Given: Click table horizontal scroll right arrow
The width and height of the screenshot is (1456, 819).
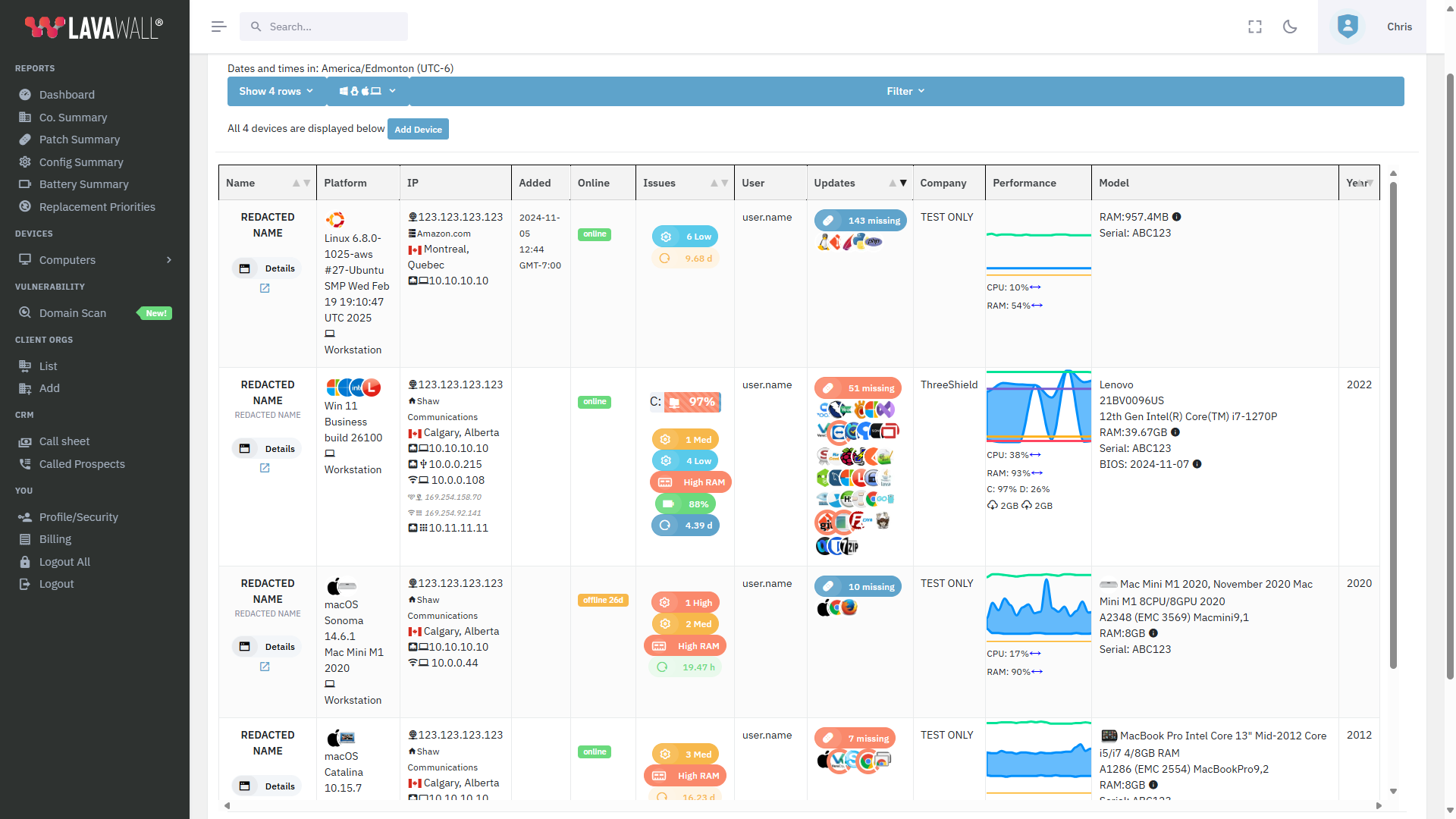Looking at the screenshot, I should pos(1379,805).
